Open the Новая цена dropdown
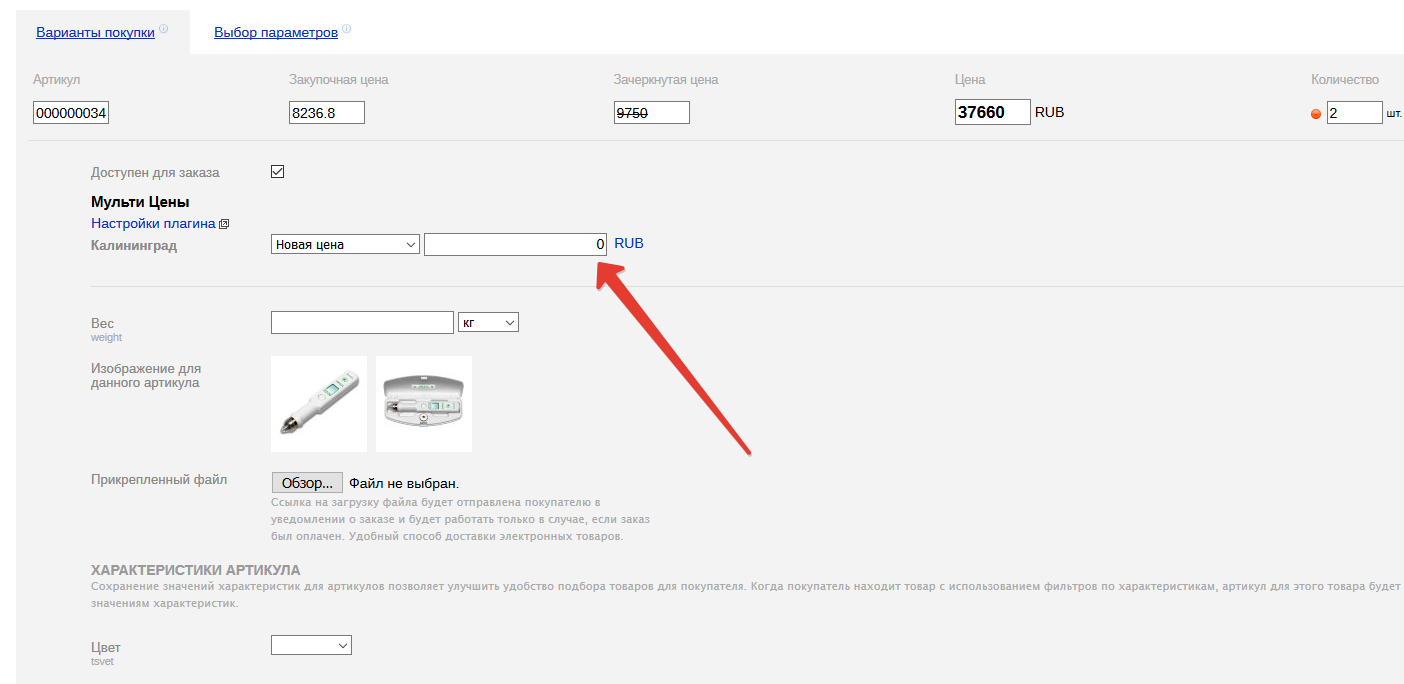Viewport: 1404px width, 684px height. 345,244
